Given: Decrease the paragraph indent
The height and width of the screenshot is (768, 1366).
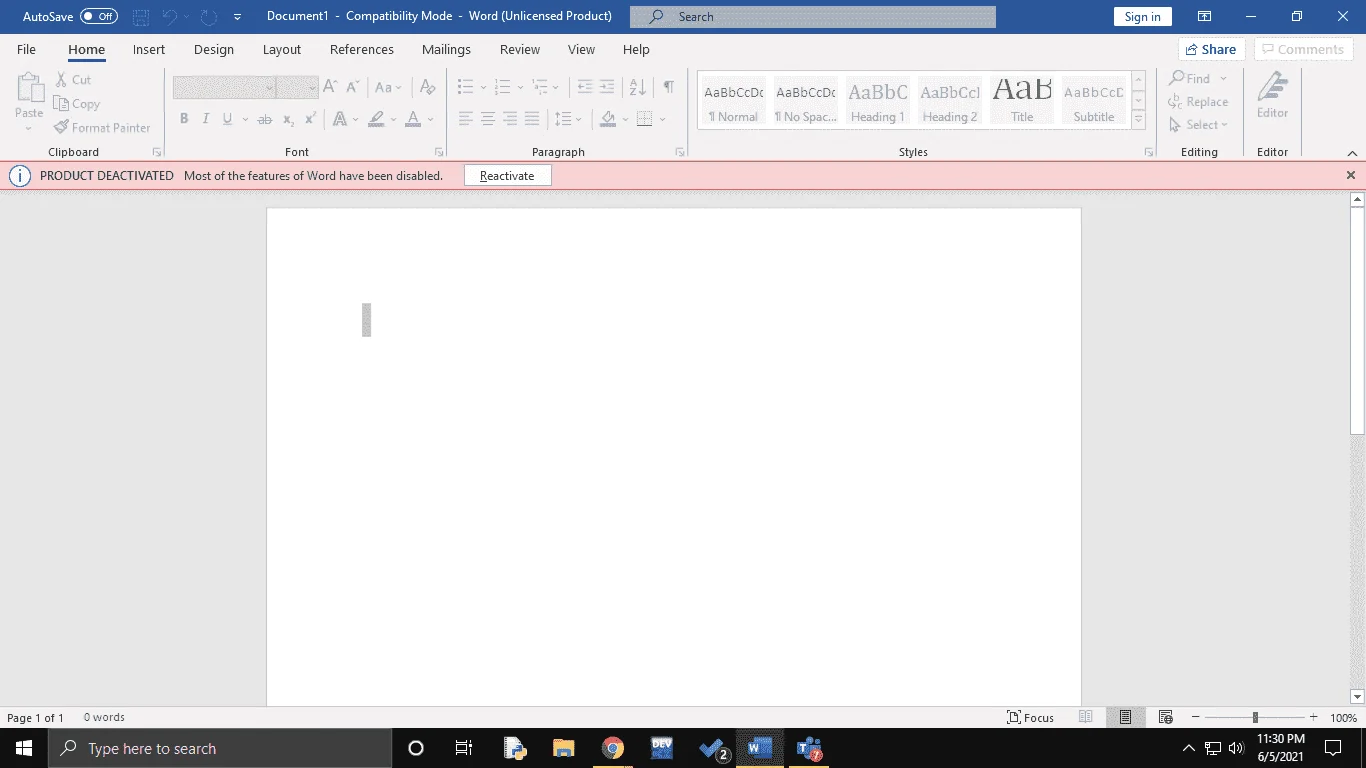Looking at the screenshot, I should [x=585, y=88].
